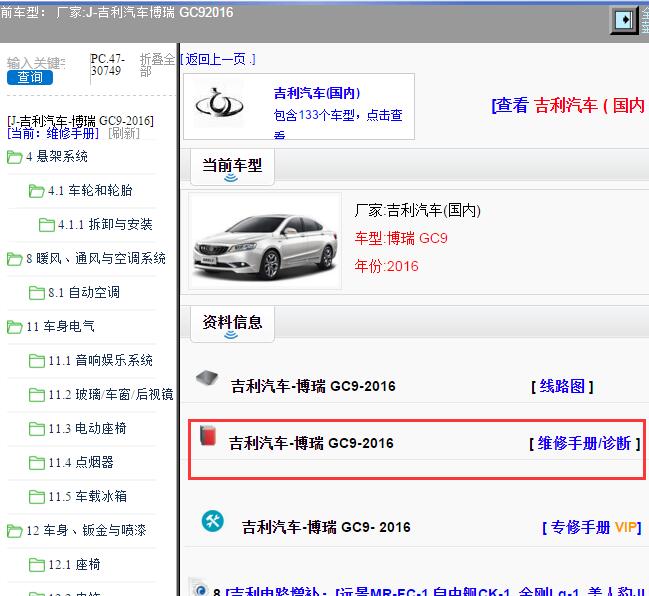
Task: Click the teal tools icon for 专修手册
Action: tap(213, 521)
